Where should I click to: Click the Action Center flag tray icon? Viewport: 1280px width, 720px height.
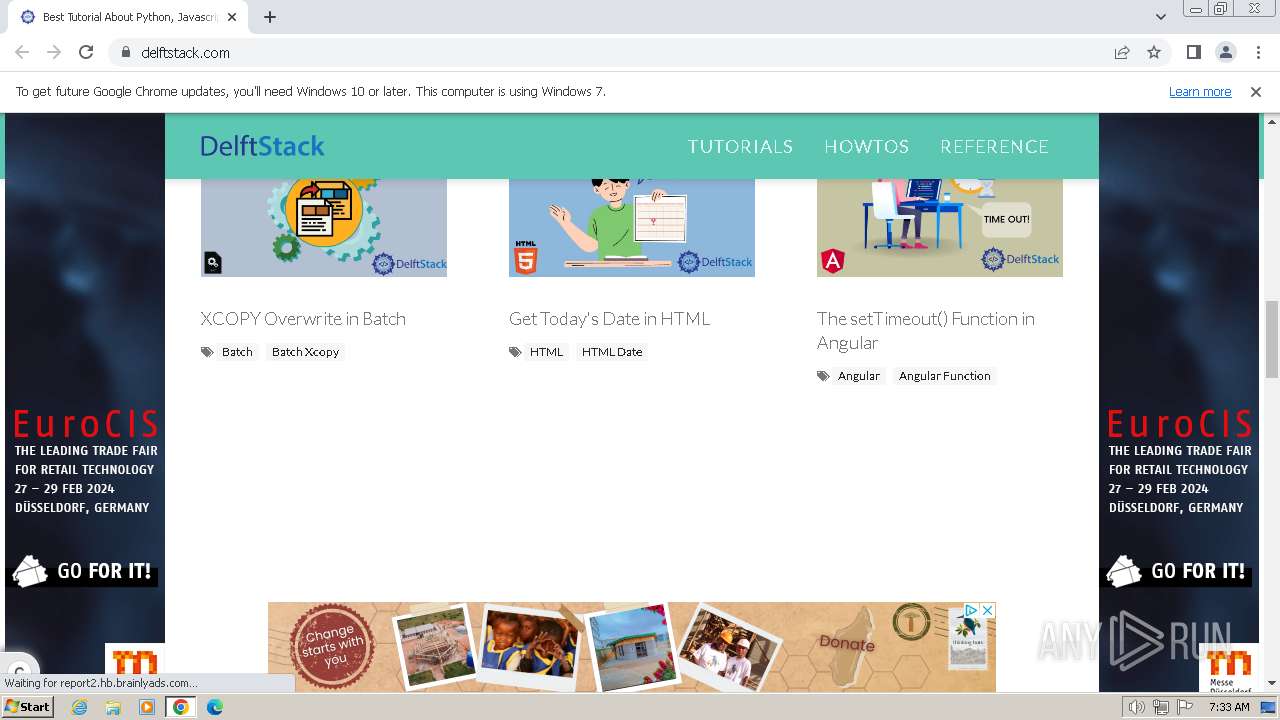(x=1185, y=707)
